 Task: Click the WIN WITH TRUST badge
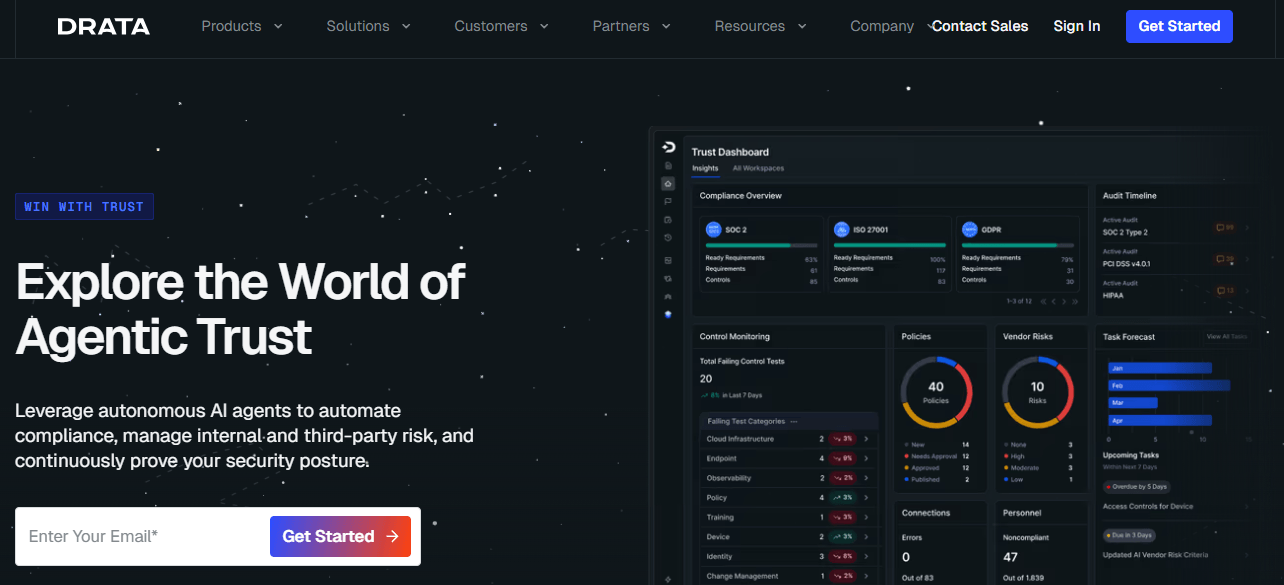point(84,207)
